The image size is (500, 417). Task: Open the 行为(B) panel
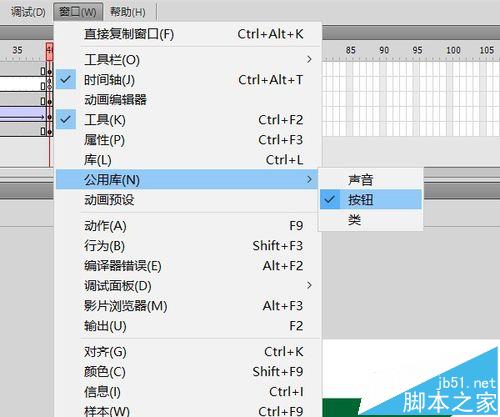click(188, 246)
